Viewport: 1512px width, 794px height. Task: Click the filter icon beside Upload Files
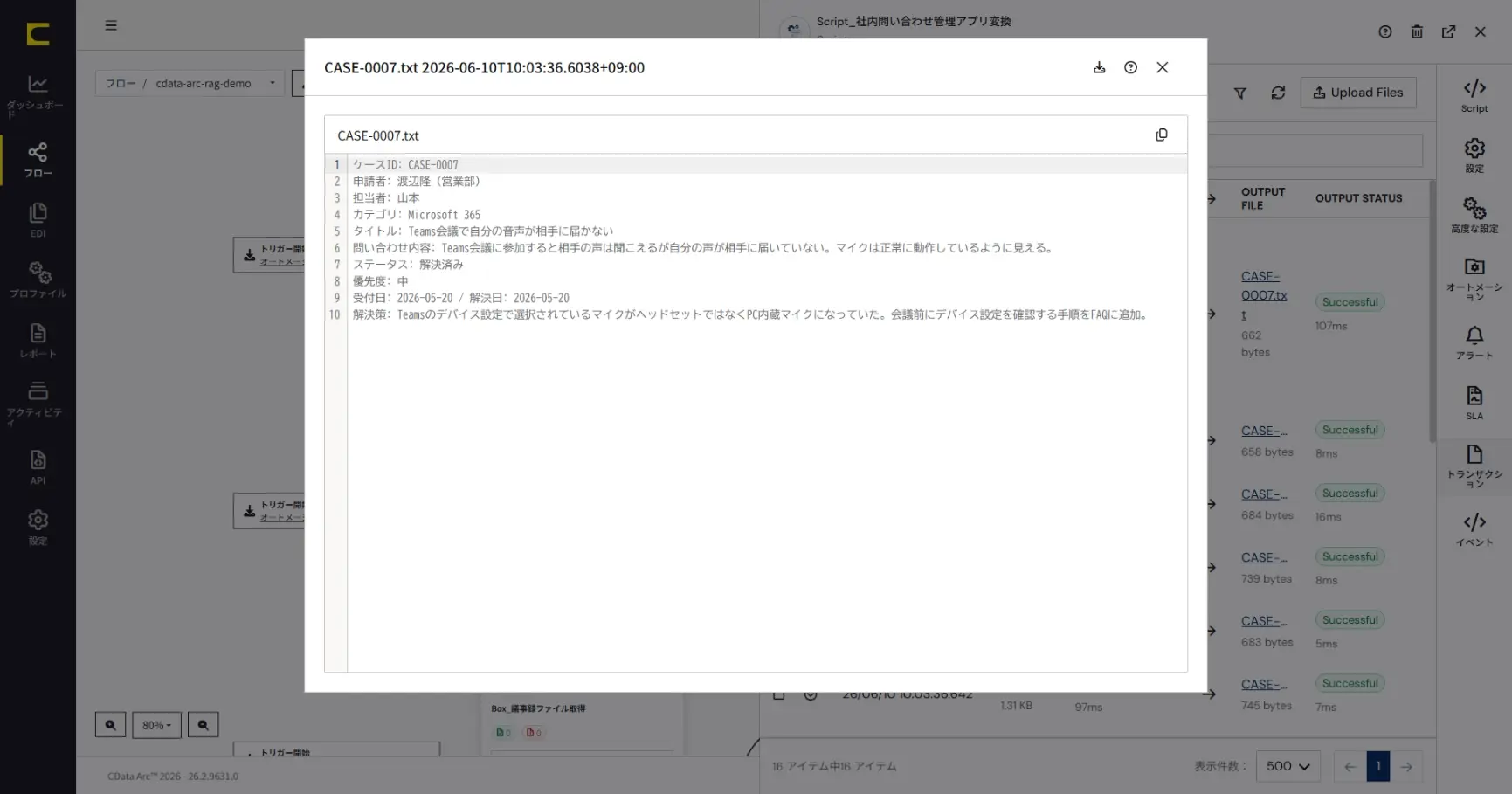(x=1239, y=93)
